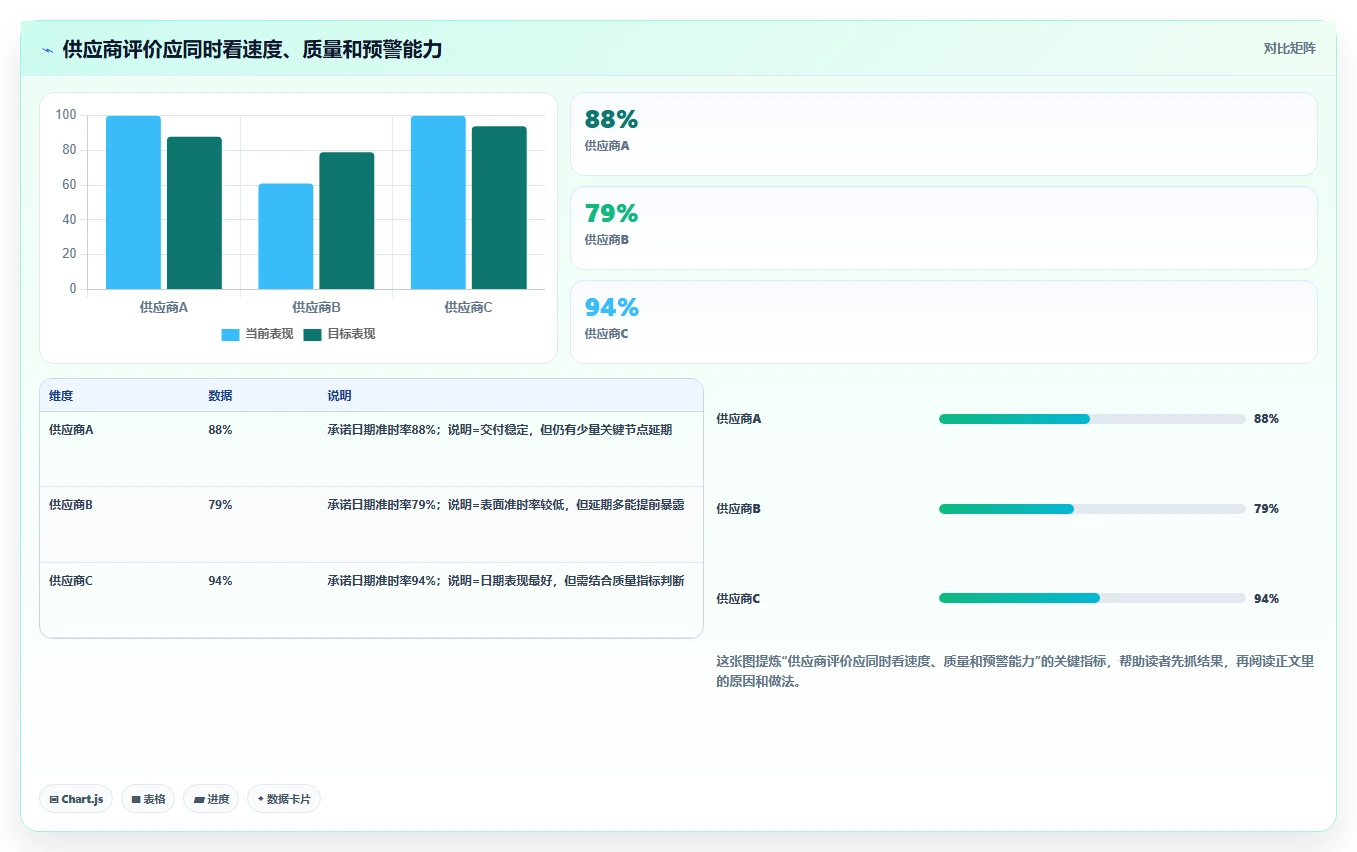Click the 数据 column header in the table
Screen dimensions: 1357x852
220,396
